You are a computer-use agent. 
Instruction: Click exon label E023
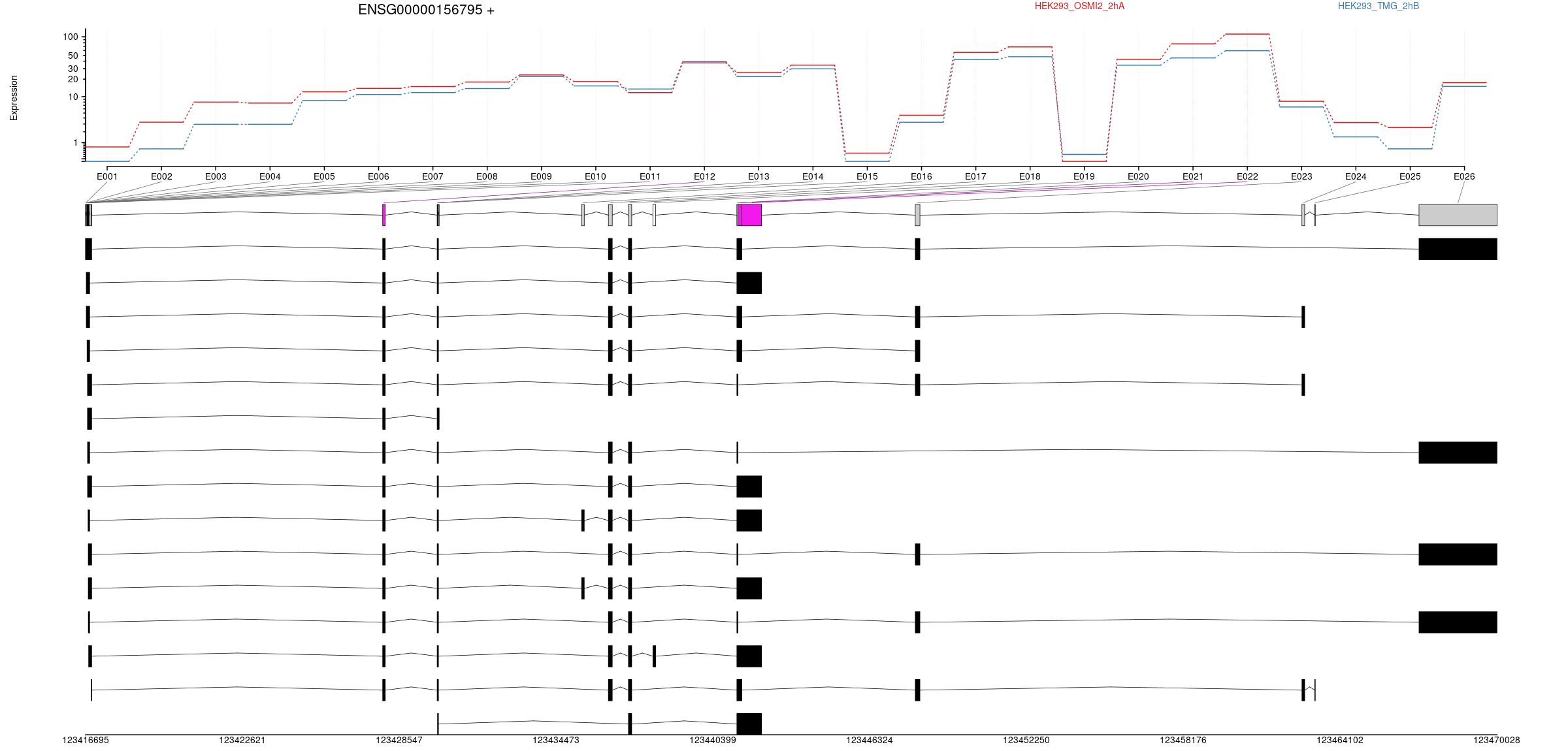point(1301,176)
